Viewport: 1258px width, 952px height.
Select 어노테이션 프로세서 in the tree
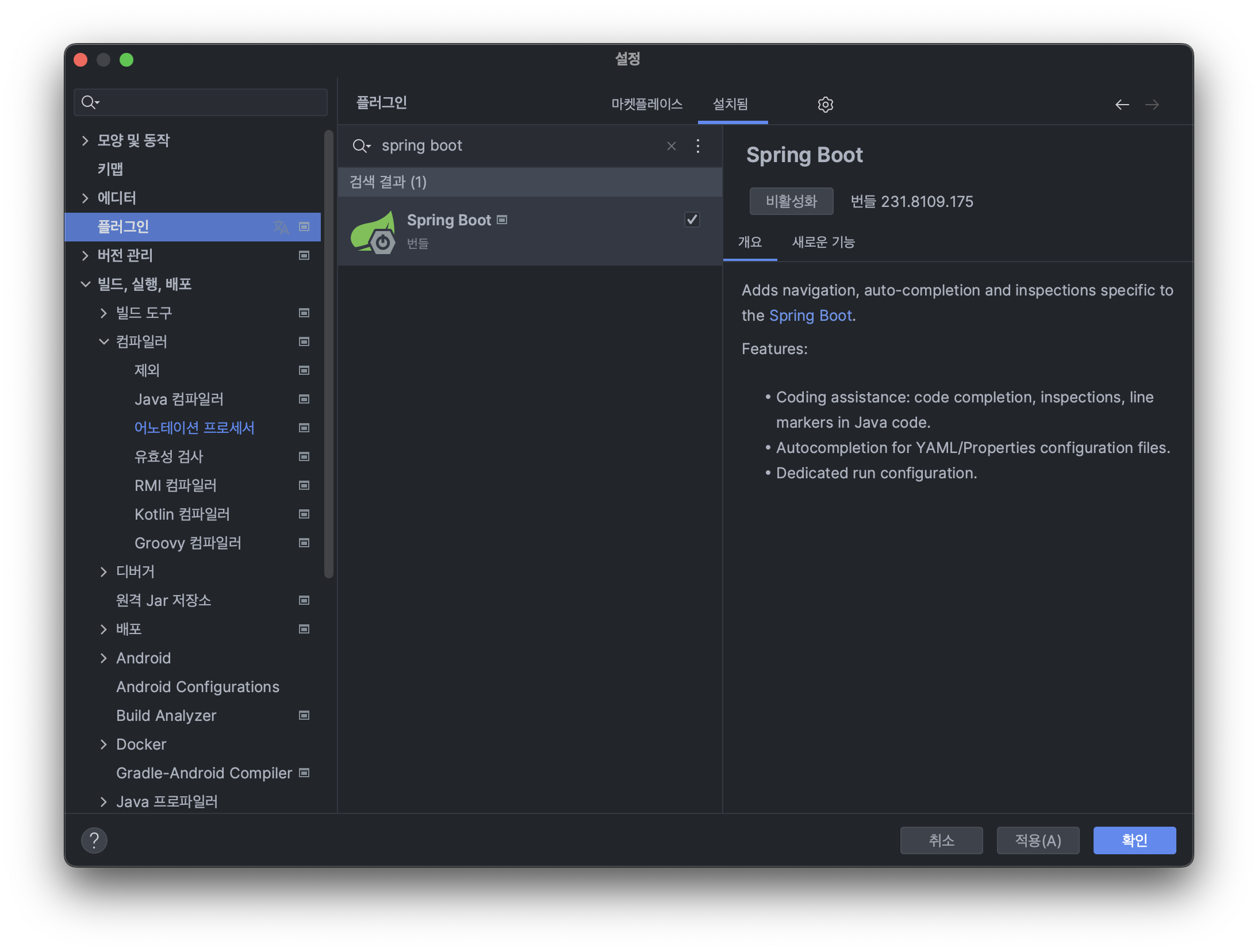point(194,428)
